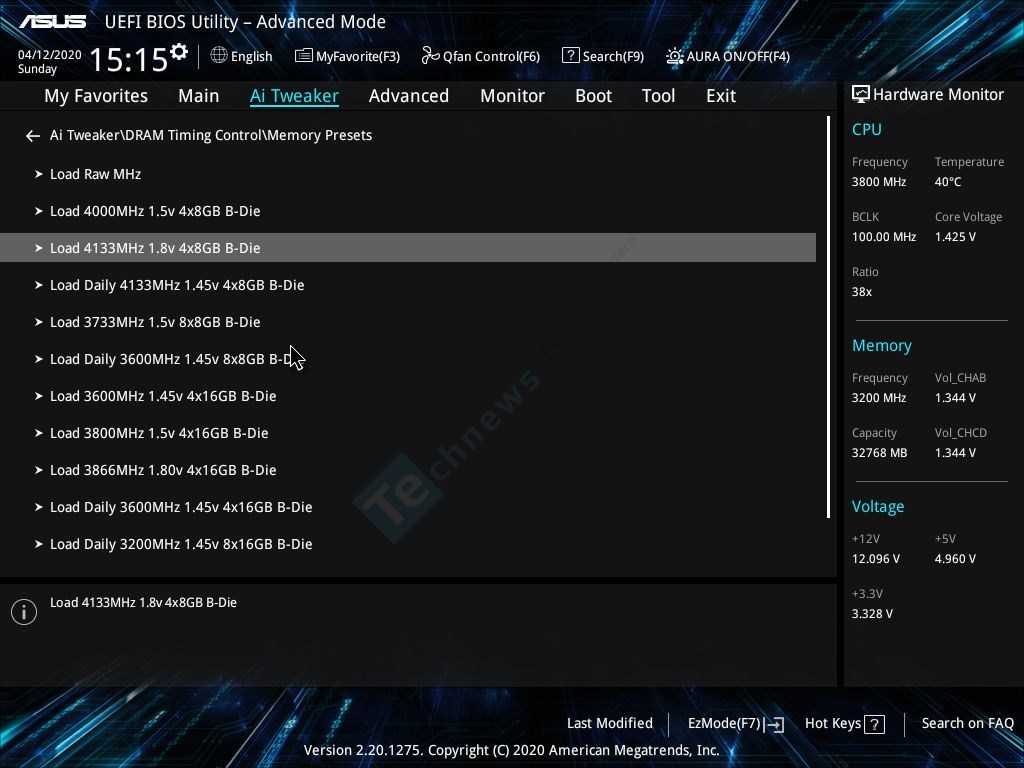Expand arrow for Load 3800MHz 1.5v 4x16GB B-Die
Screen dimensions: 1024x768
point(39,434)
